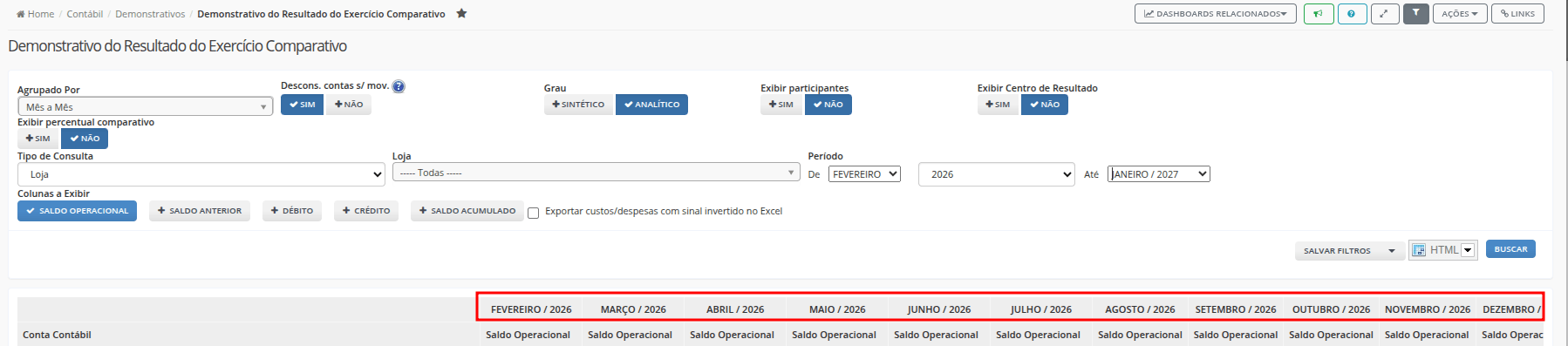
Task: Toggle fullscreen with the expand arrows icon
Action: (x=1385, y=14)
